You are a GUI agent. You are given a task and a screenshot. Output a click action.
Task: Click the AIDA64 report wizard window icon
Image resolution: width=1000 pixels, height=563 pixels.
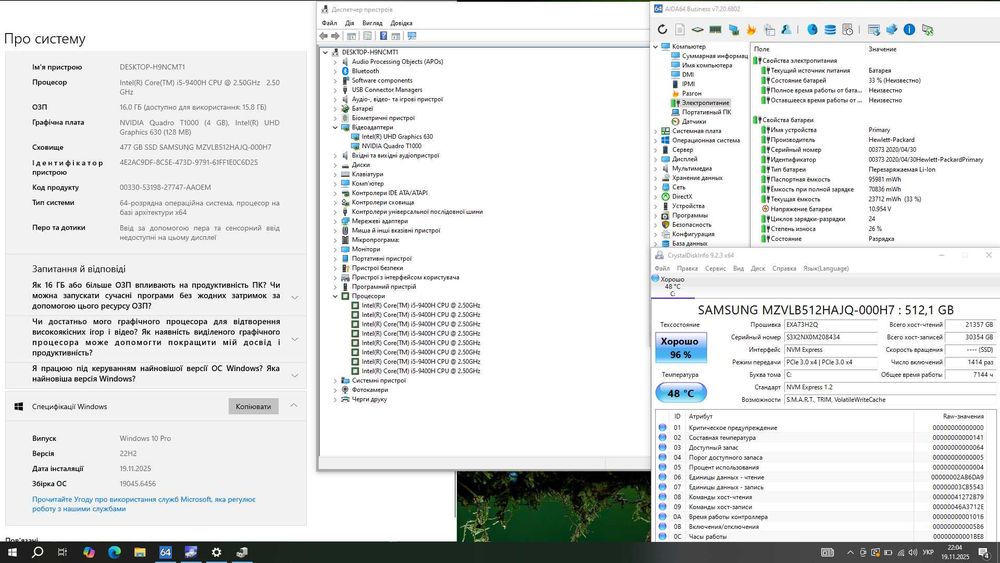point(874,29)
